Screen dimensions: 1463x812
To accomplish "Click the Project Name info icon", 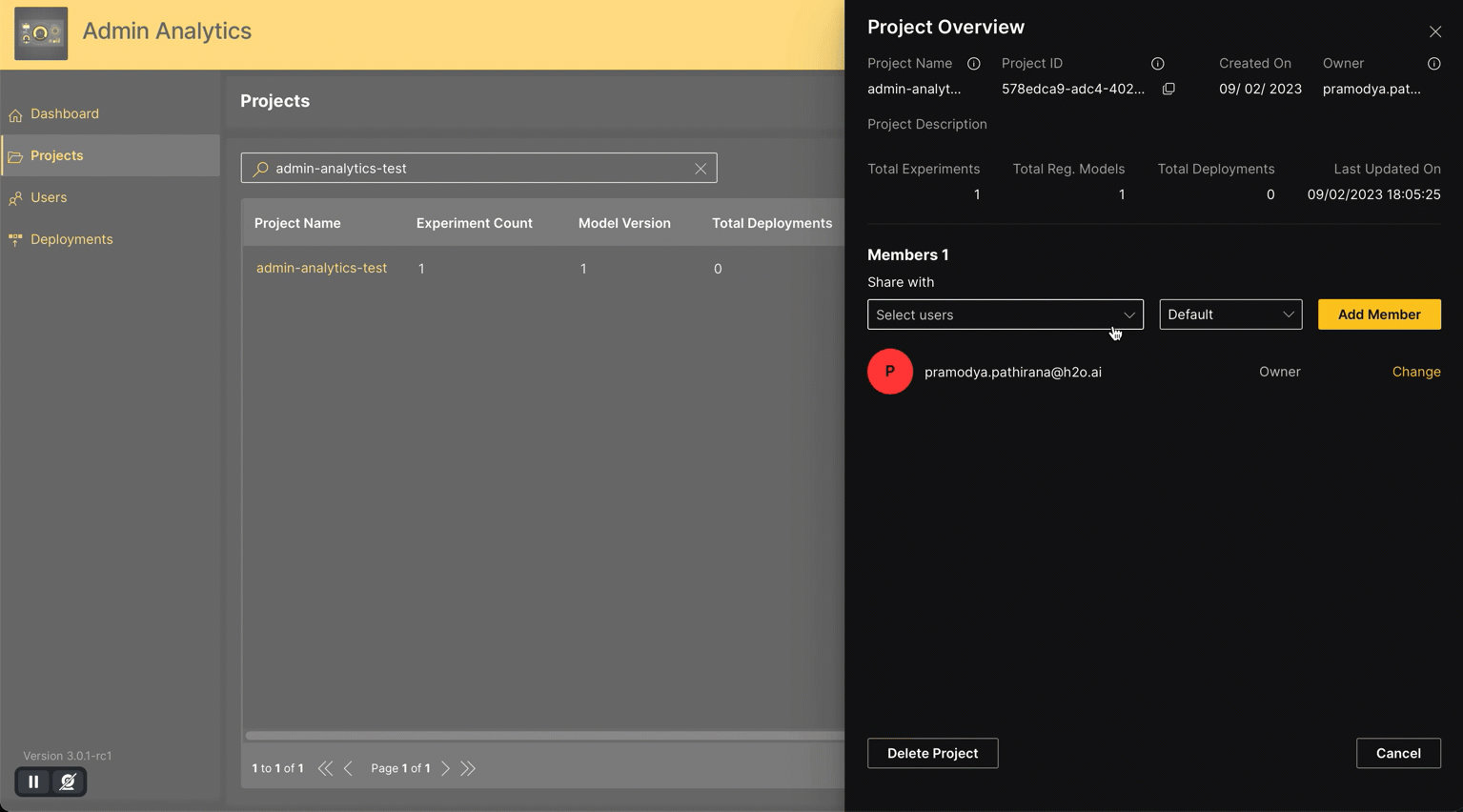I will point(973,64).
